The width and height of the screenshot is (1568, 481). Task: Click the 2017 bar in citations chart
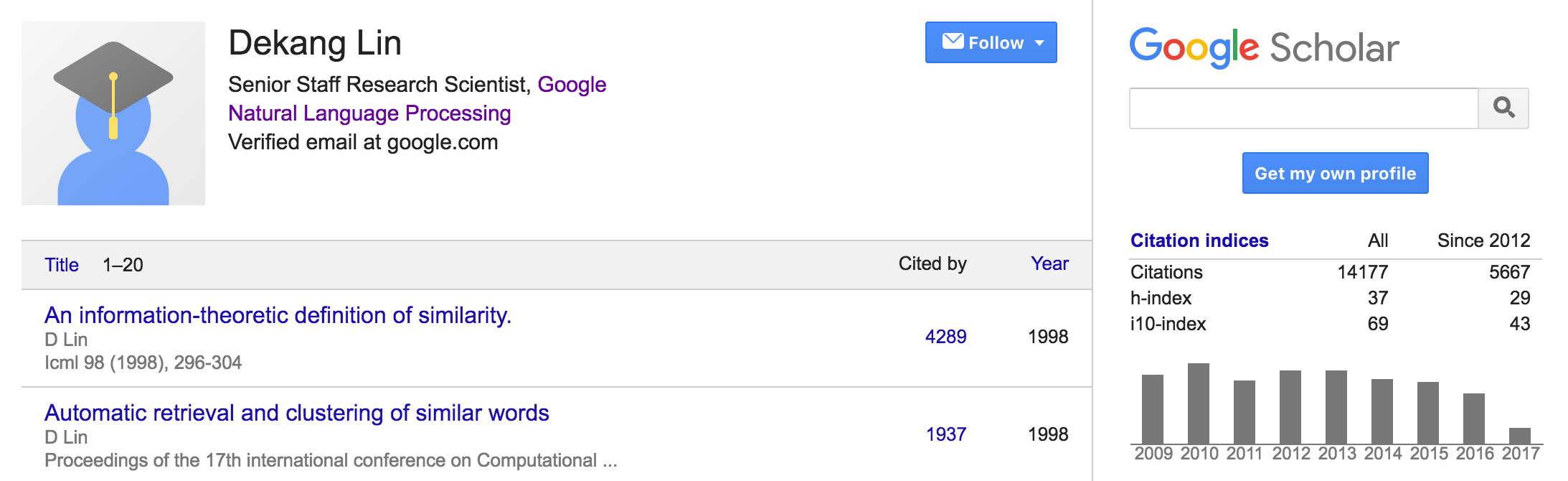1519,436
